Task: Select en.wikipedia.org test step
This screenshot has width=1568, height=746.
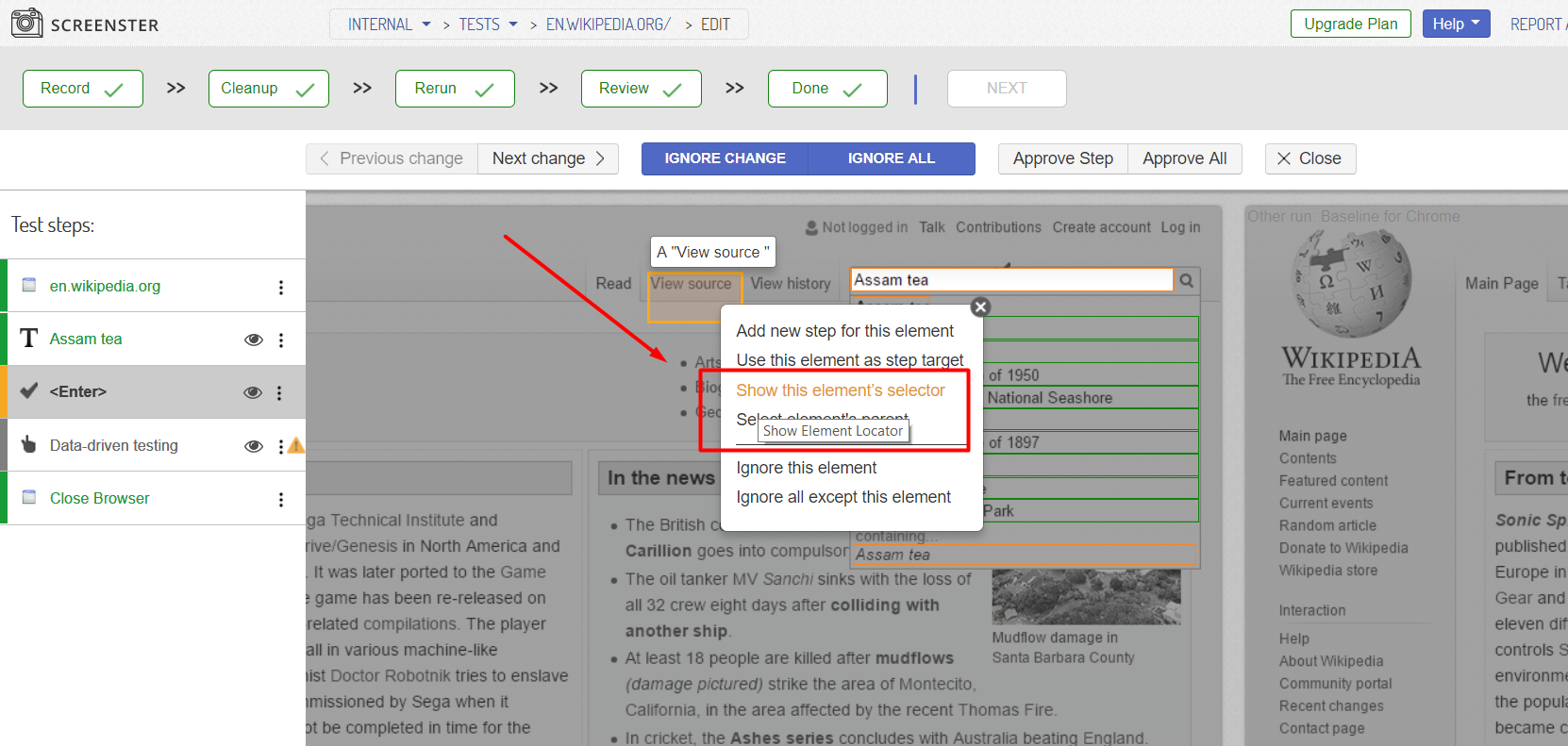Action: 153,286
